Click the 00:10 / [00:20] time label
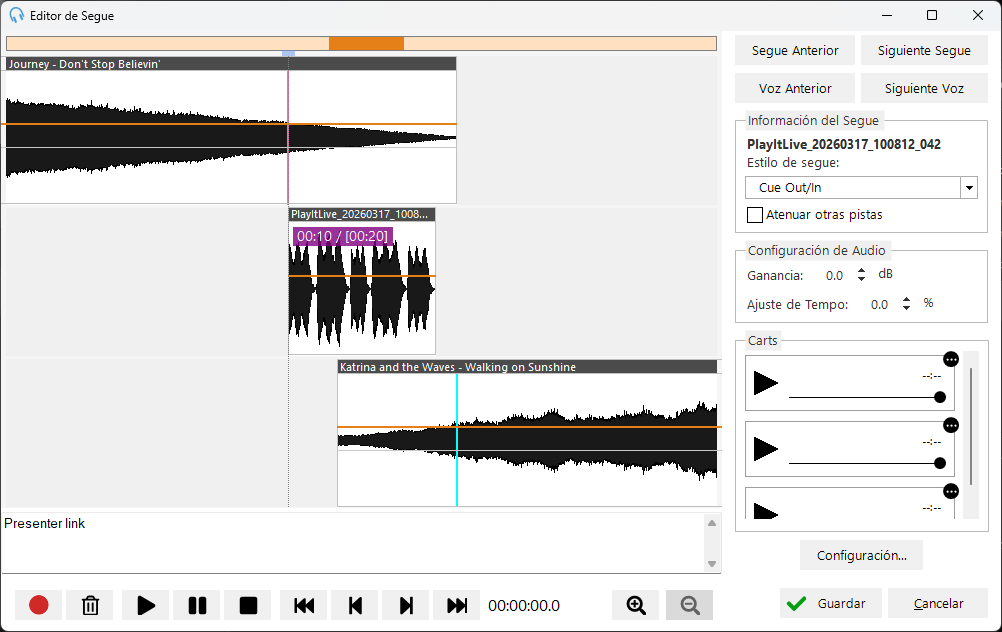1002x632 pixels. click(x=343, y=236)
